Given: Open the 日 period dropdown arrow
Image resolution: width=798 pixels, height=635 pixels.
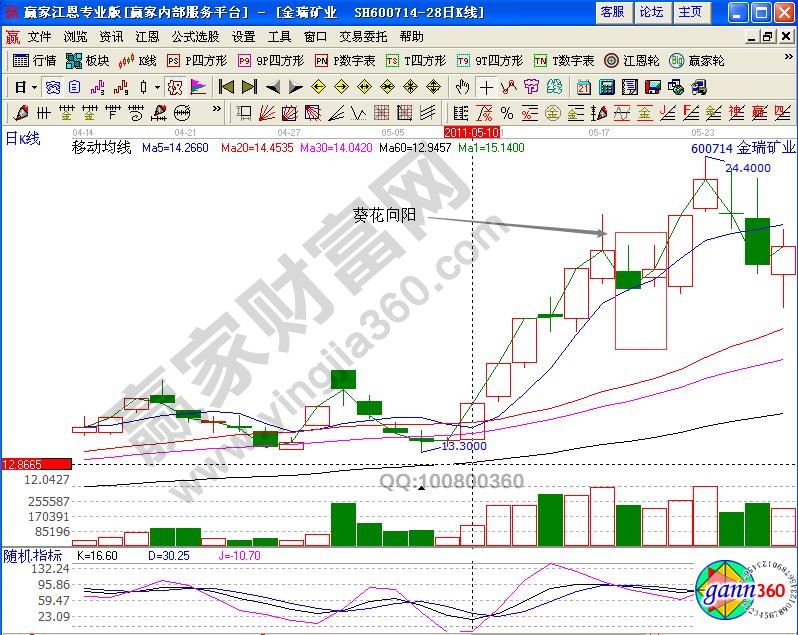Looking at the screenshot, I should coord(34,87).
